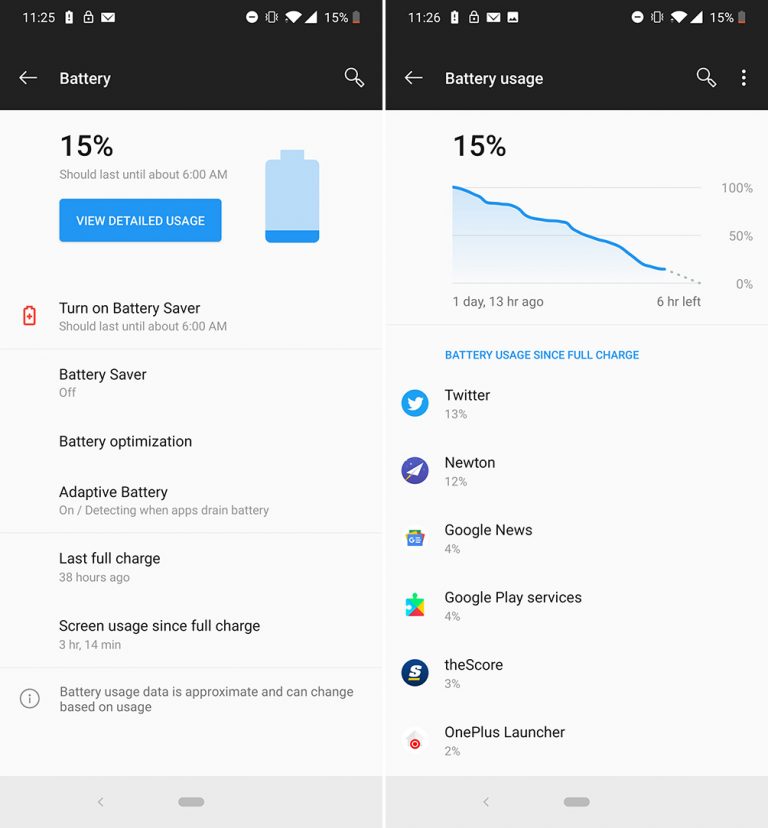Tap the Google Play services icon
The image size is (768, 828).
click(x=415, y=605)
